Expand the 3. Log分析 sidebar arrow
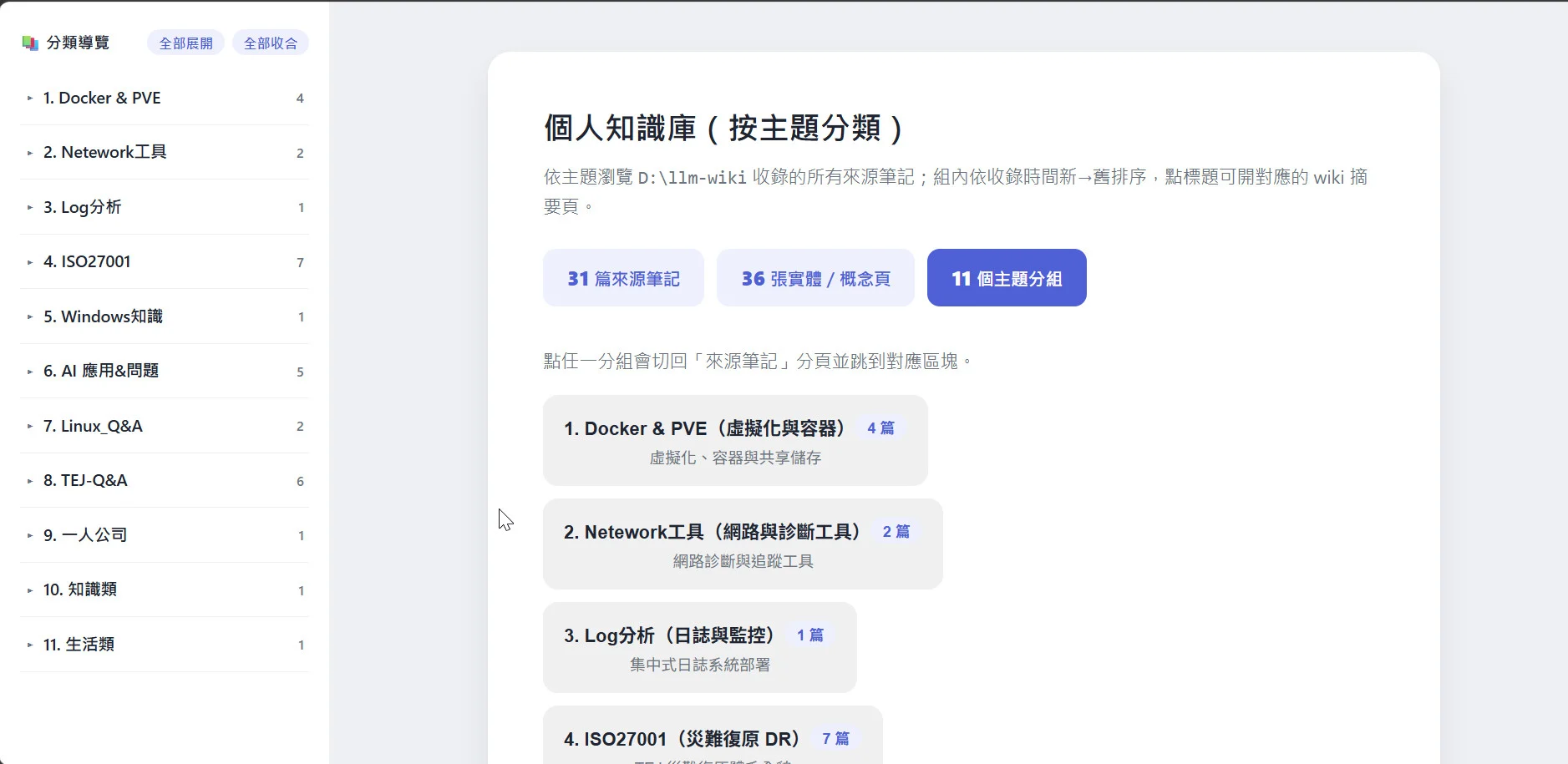Image resolution: width=1568 pixels, height=764 pixels. point(30,207)
